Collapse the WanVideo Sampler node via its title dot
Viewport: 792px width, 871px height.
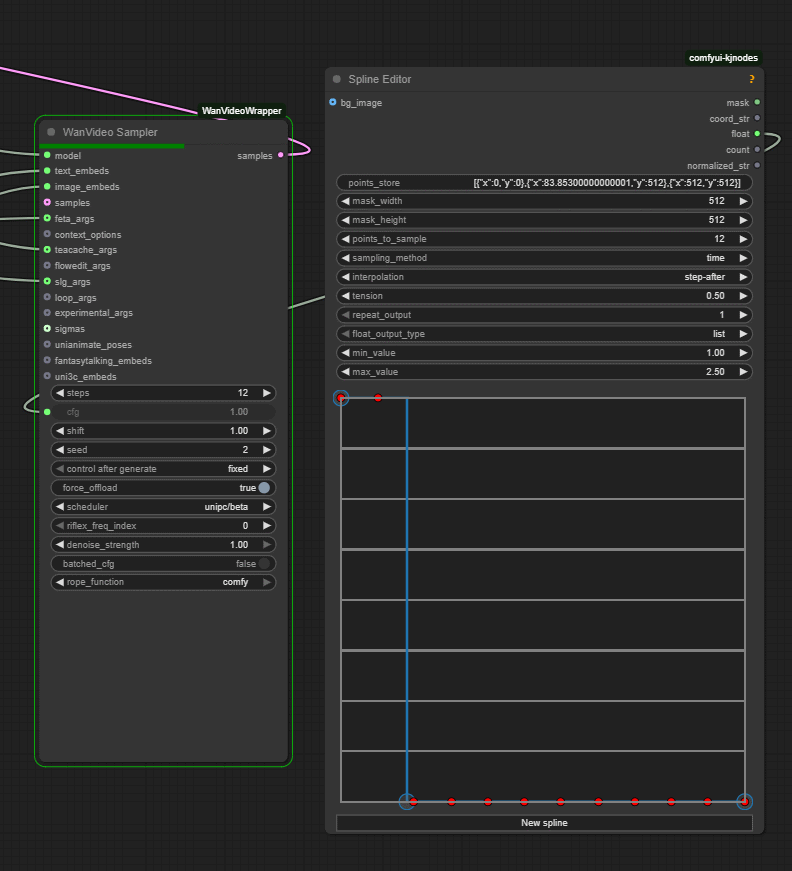[x=51, y=132]
